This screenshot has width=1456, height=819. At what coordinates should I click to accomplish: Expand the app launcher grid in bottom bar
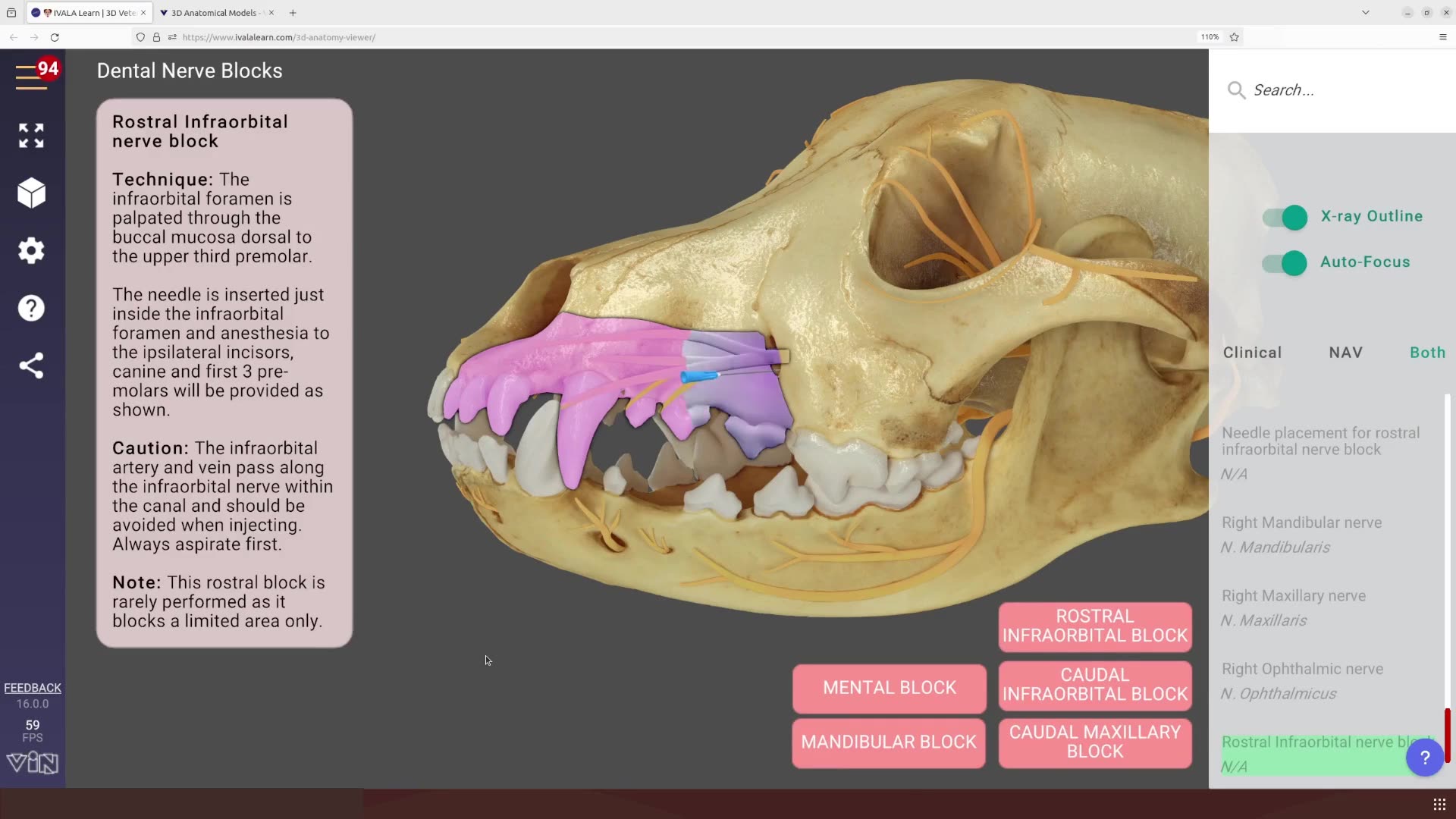tap(1439, 804)
